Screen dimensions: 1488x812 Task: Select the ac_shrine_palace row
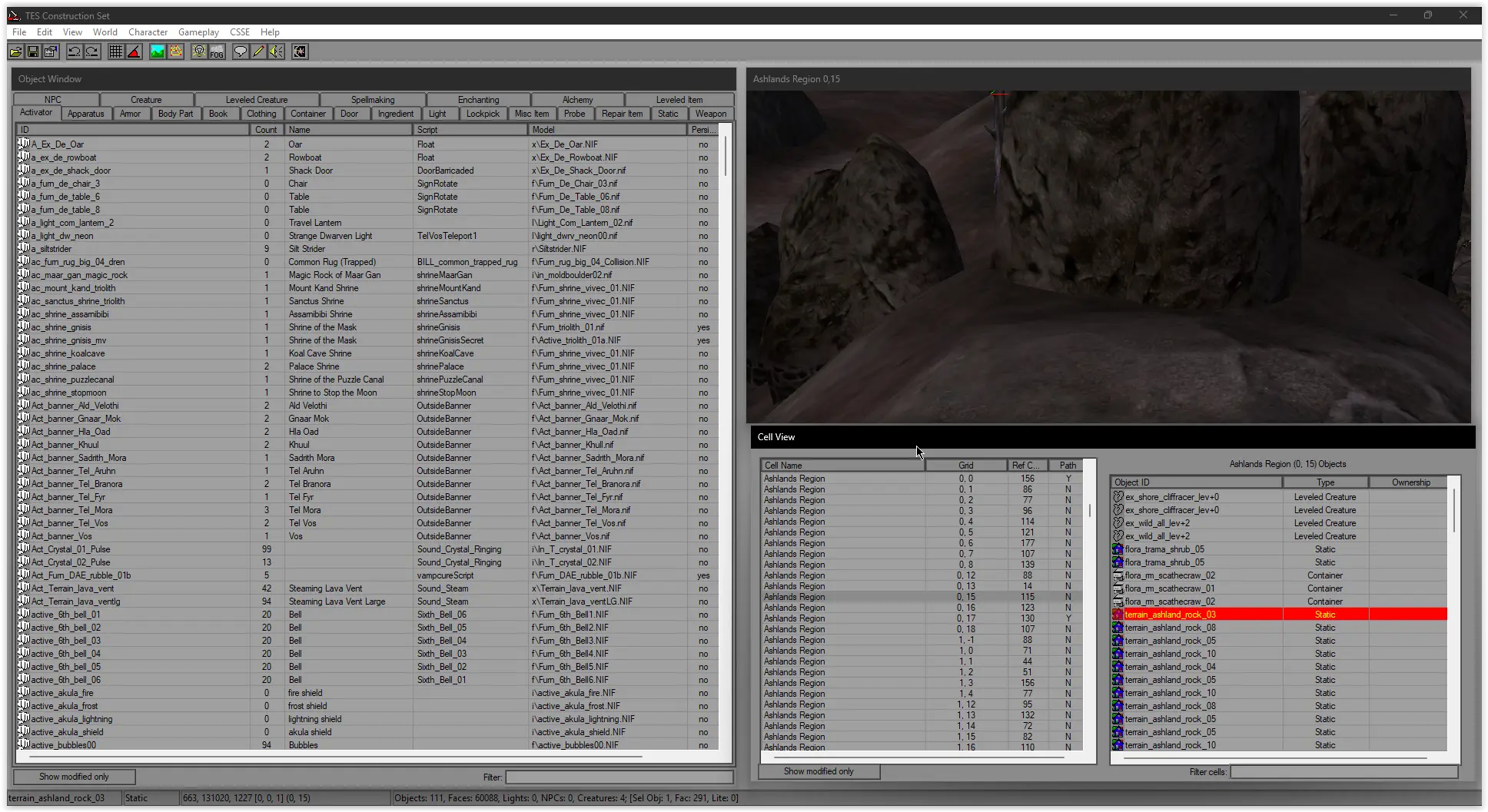(367, 366)
